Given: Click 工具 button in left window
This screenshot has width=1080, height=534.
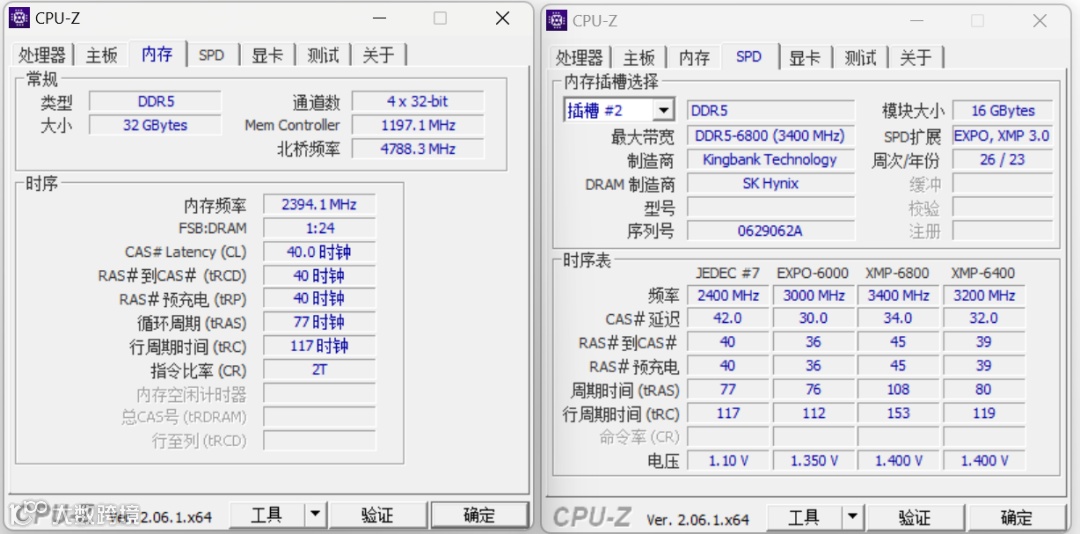Looking at the screenshot, I should [267, 515].
